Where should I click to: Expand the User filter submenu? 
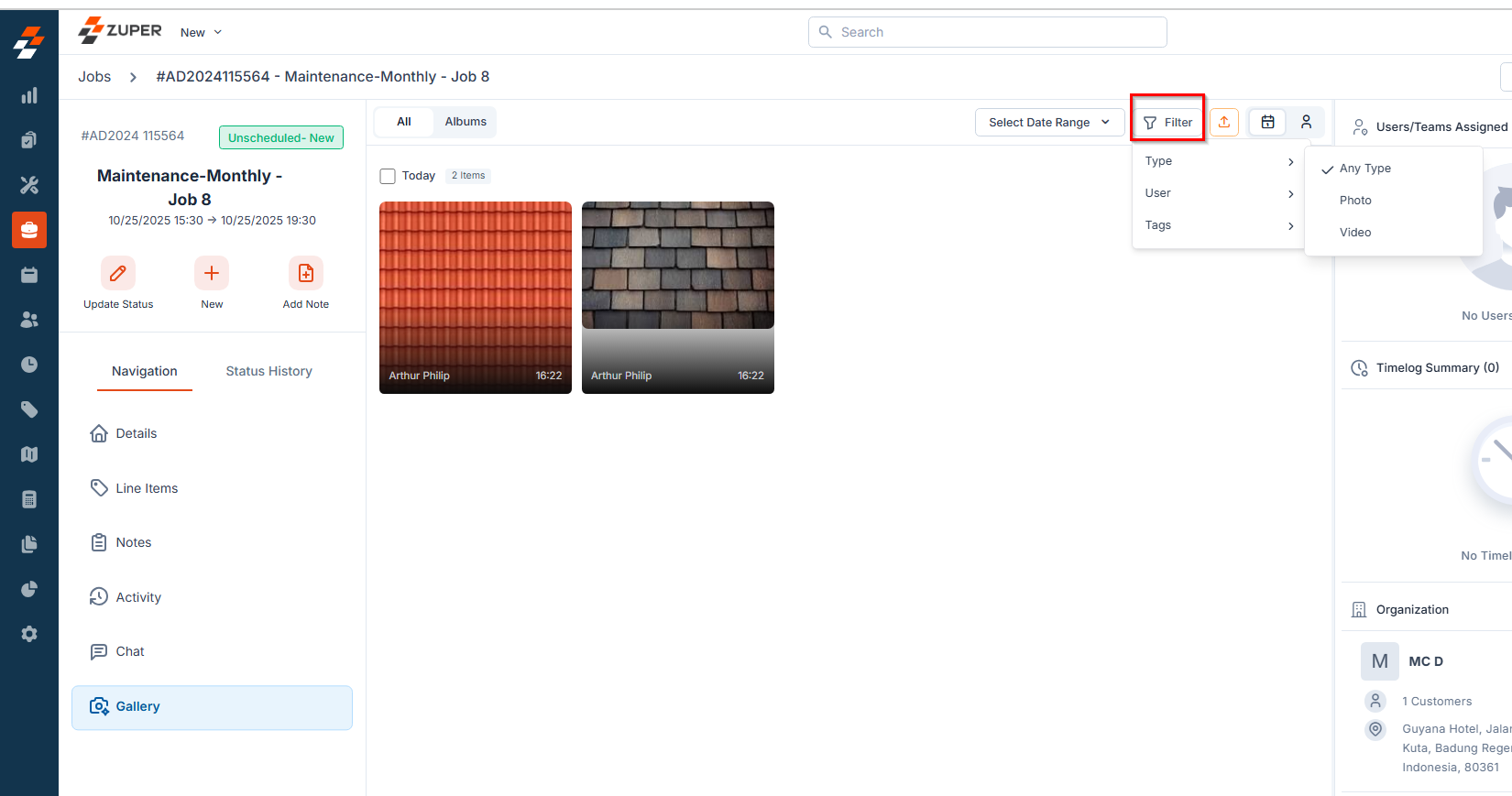pyautogui.click(x=1219, y=193)
